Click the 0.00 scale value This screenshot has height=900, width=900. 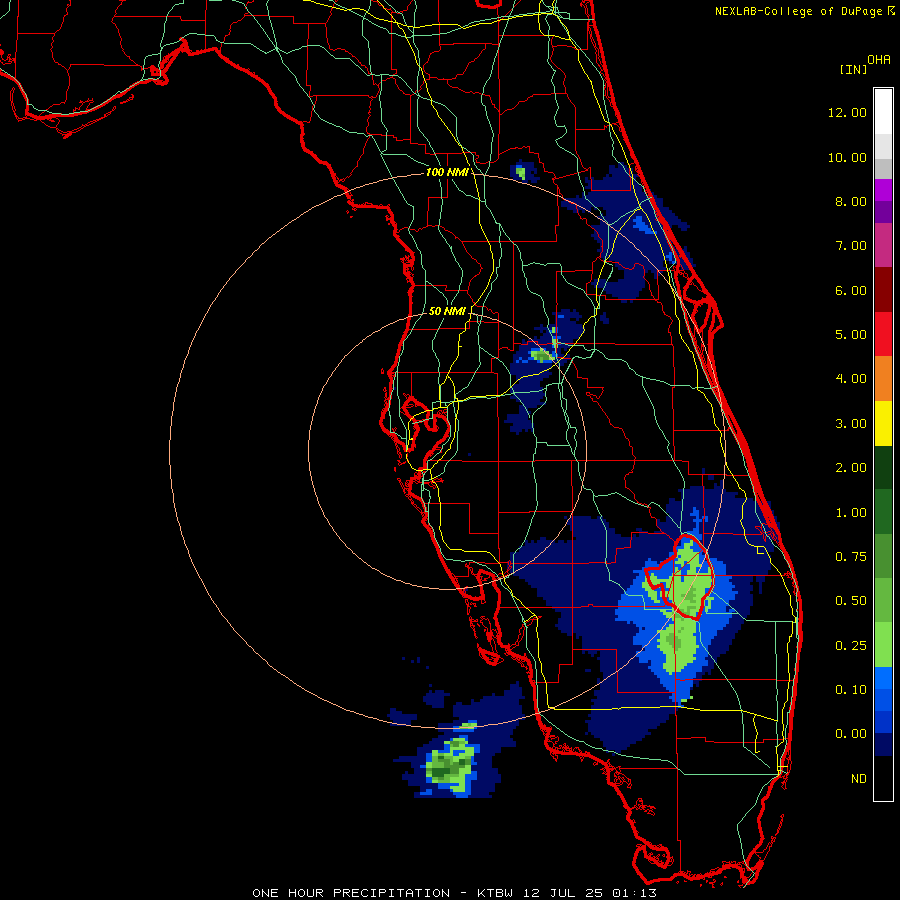coord(850,734)
